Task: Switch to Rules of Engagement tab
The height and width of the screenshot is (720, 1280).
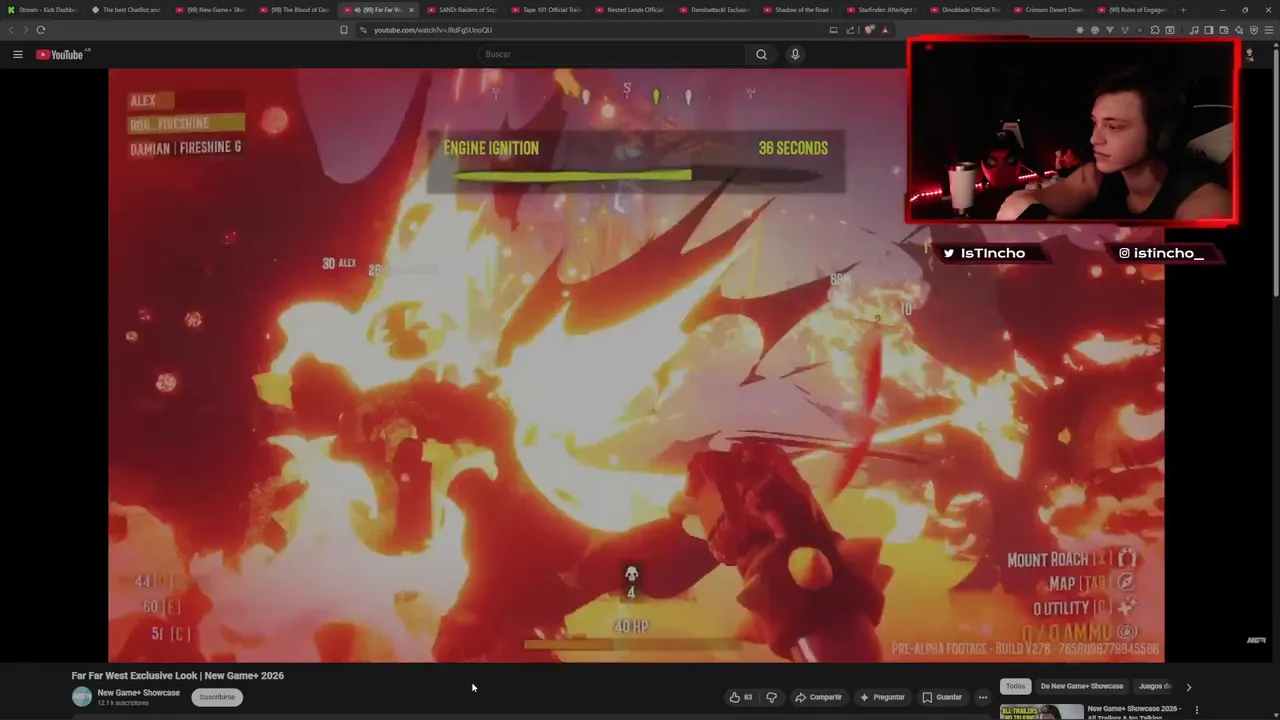Action: (1133, 10)
